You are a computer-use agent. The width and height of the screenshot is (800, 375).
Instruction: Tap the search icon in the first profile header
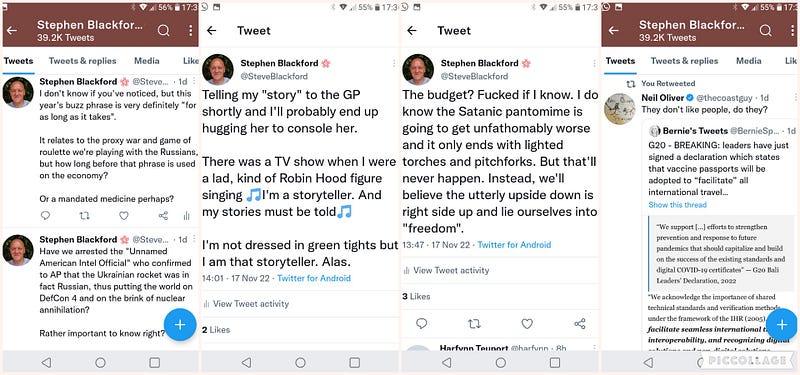coord(163,31)
